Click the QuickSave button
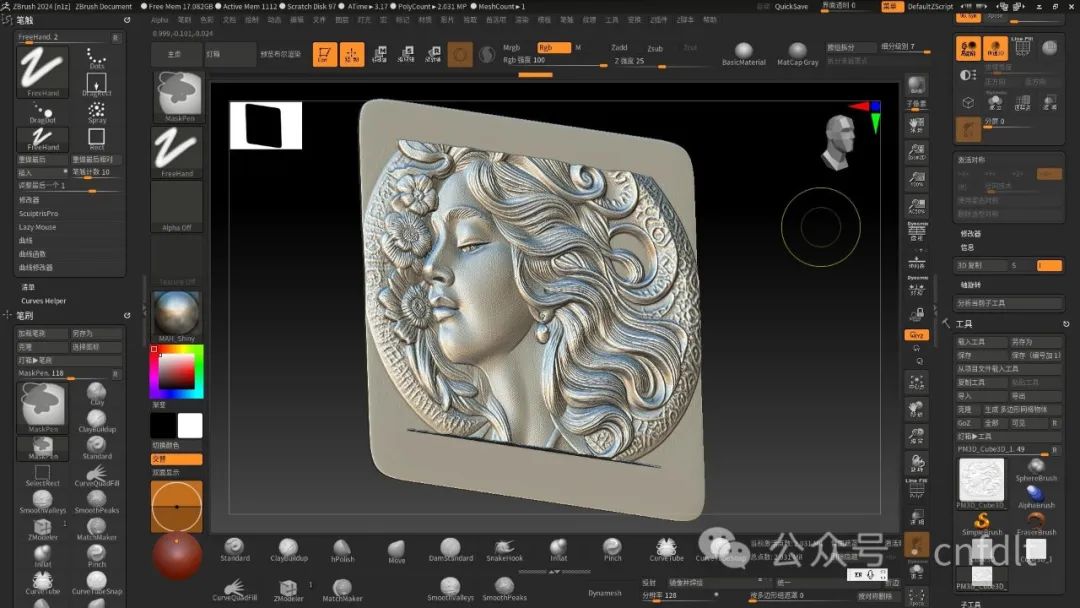This screenshot has width=1080, height=608. coord(791,6)
